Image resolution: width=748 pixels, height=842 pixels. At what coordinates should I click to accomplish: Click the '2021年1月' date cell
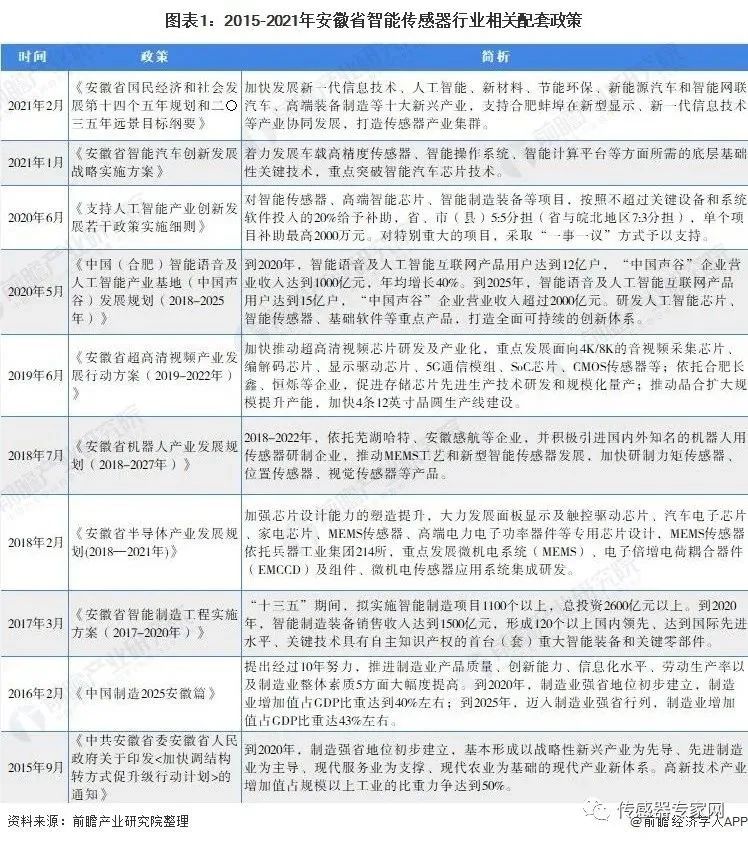point(35,163)
